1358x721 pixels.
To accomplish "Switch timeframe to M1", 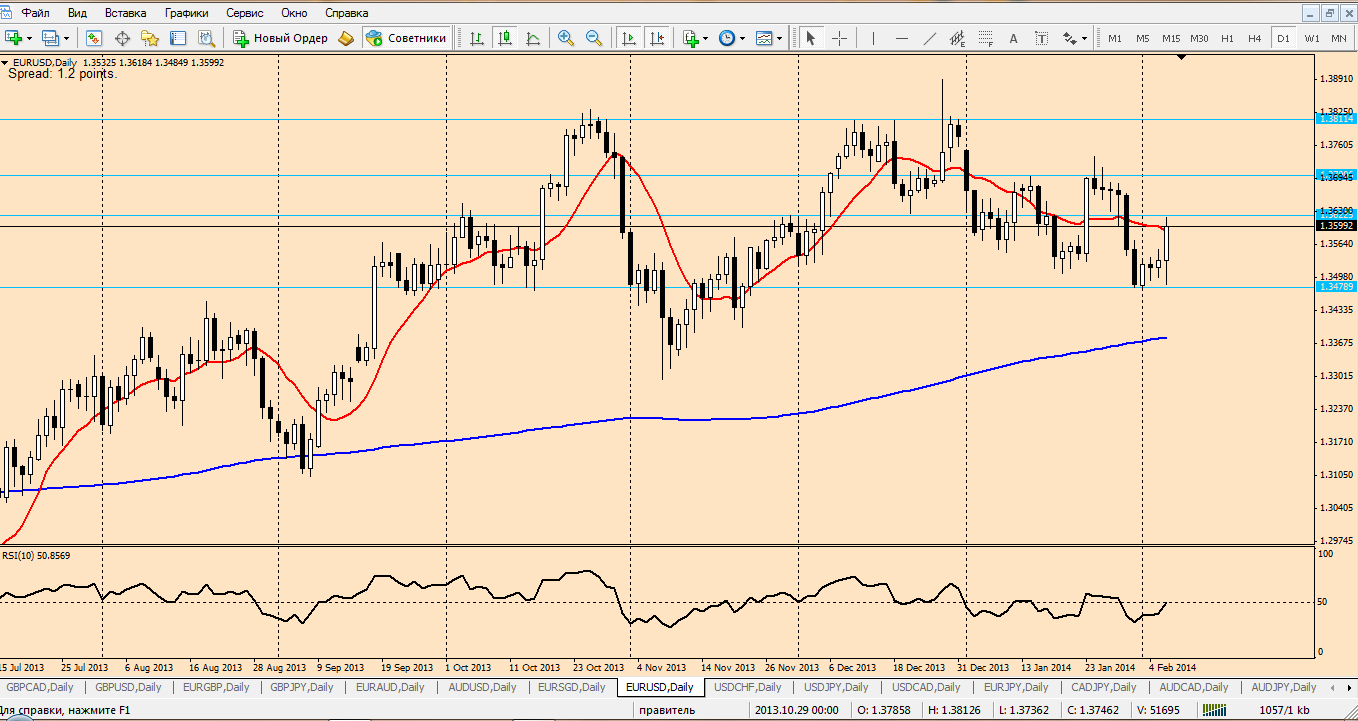I will pyautogui.click(x=1114, y=38).
